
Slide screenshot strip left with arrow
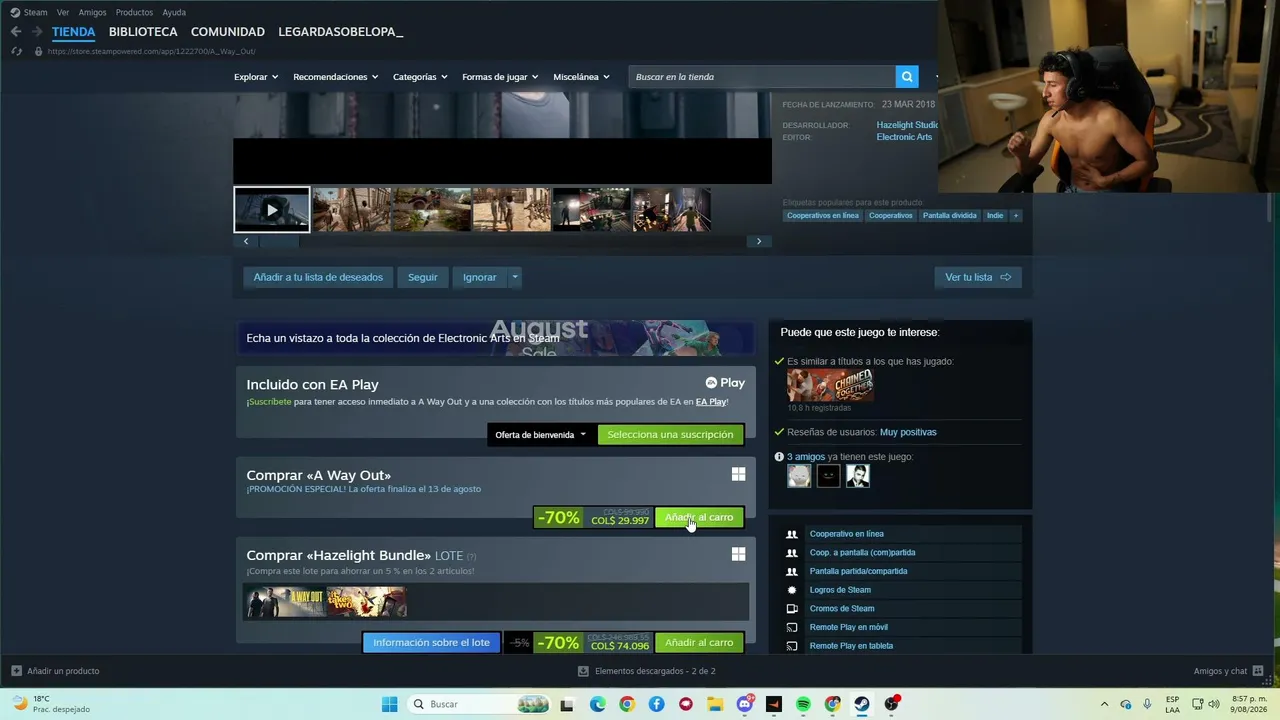(x=246, y=241)
